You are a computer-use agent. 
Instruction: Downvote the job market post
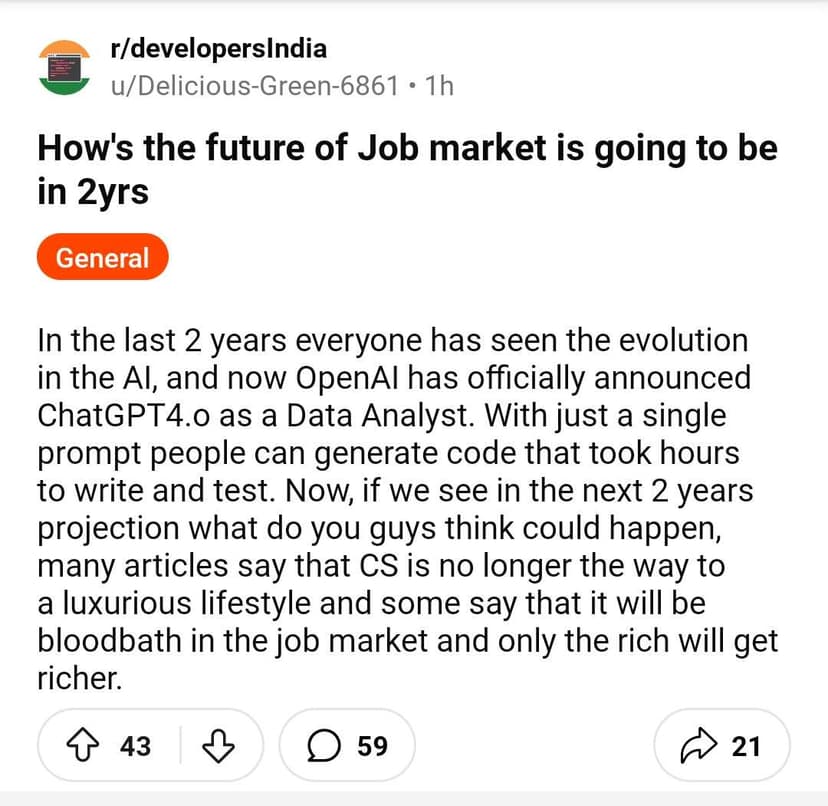click(218, 745)
